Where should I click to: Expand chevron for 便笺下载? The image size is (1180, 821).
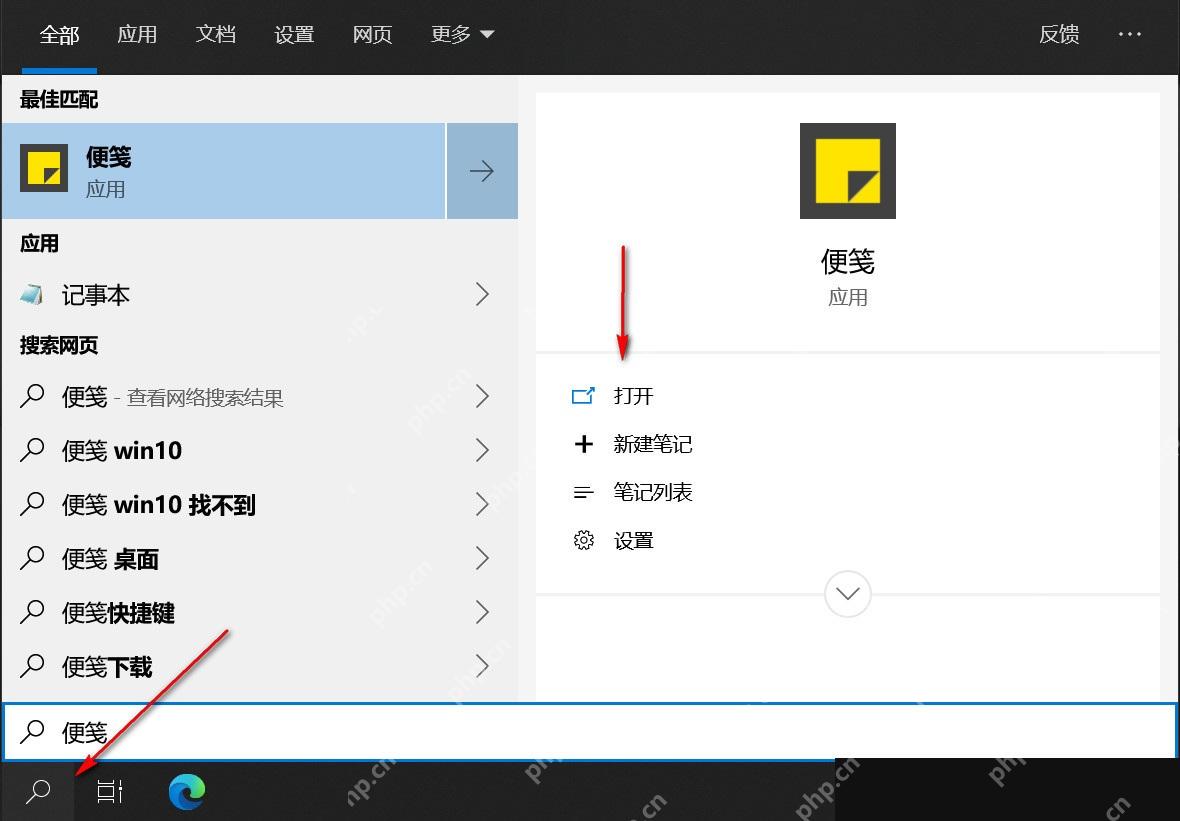click(x=482, y=666)
